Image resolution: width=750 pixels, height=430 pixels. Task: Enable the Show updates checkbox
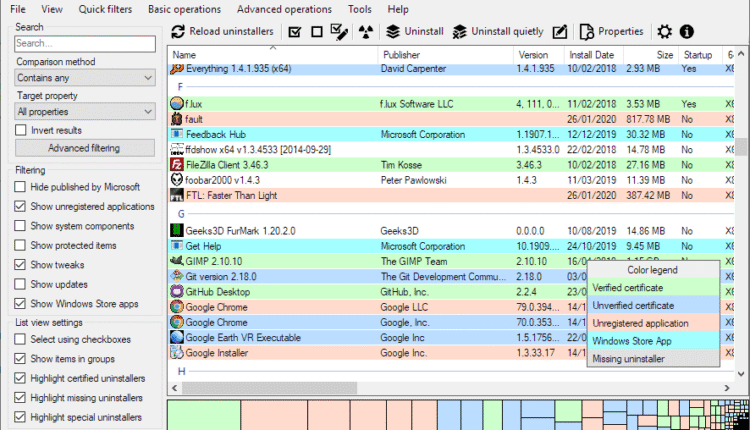point(20,284)
